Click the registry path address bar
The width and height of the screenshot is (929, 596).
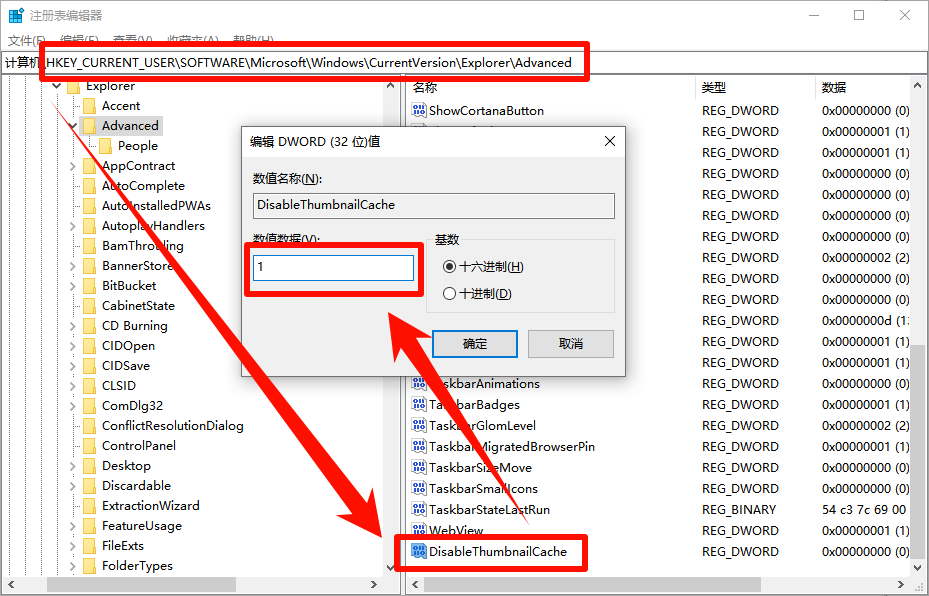click(310, 63)
